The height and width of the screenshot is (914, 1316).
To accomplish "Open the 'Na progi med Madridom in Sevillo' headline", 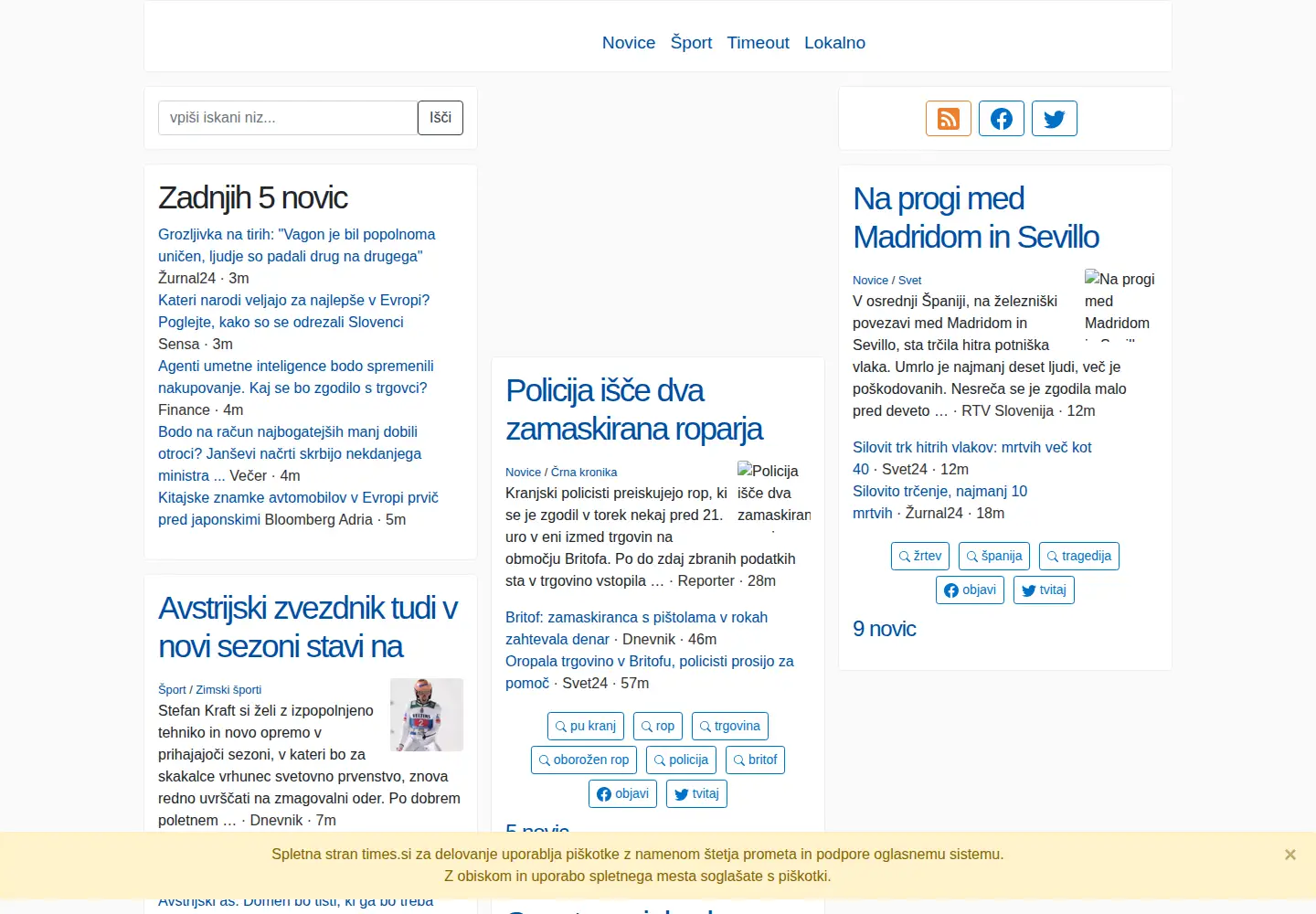I will [976, 218].
